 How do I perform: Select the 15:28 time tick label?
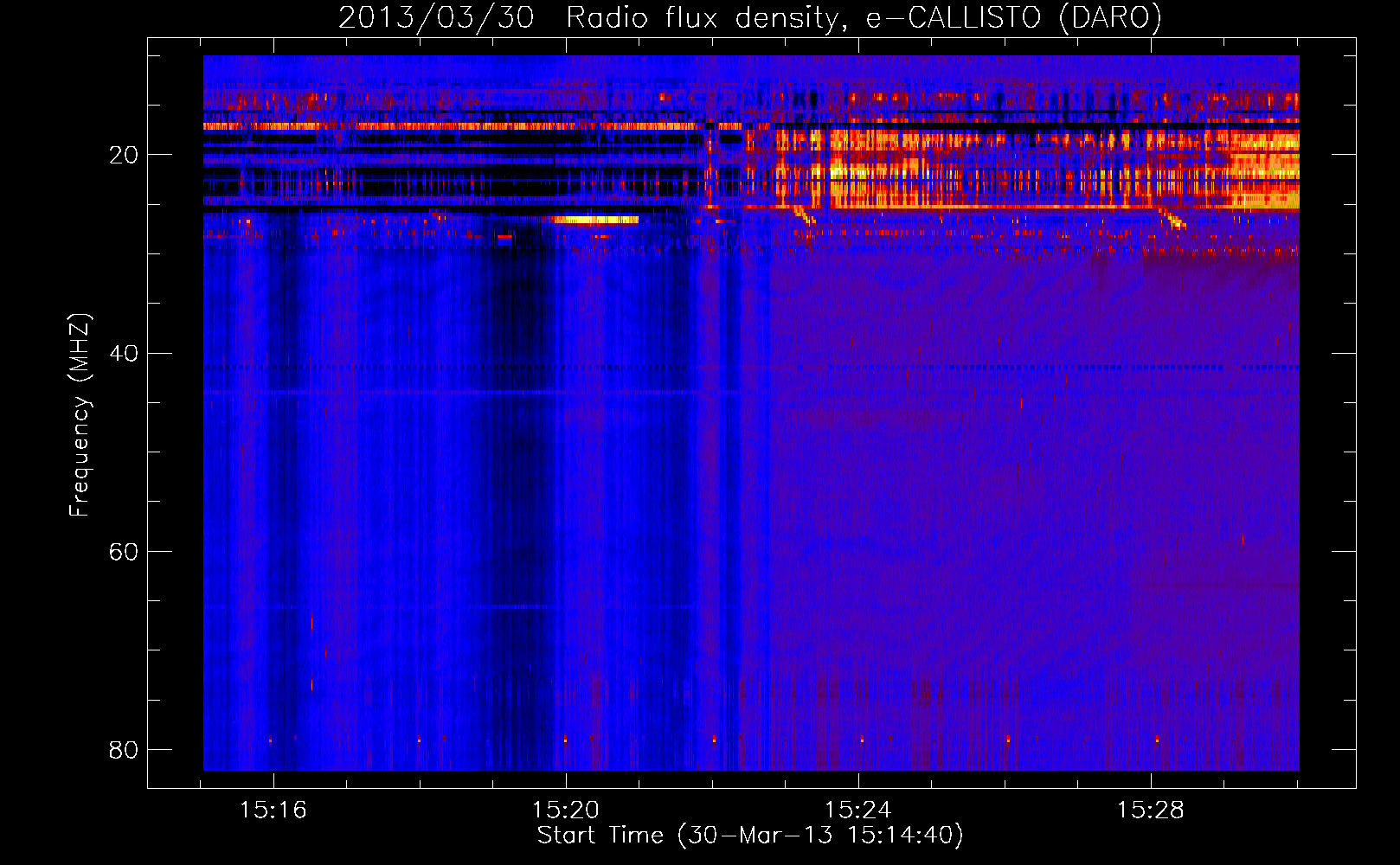coord(1151,811)
